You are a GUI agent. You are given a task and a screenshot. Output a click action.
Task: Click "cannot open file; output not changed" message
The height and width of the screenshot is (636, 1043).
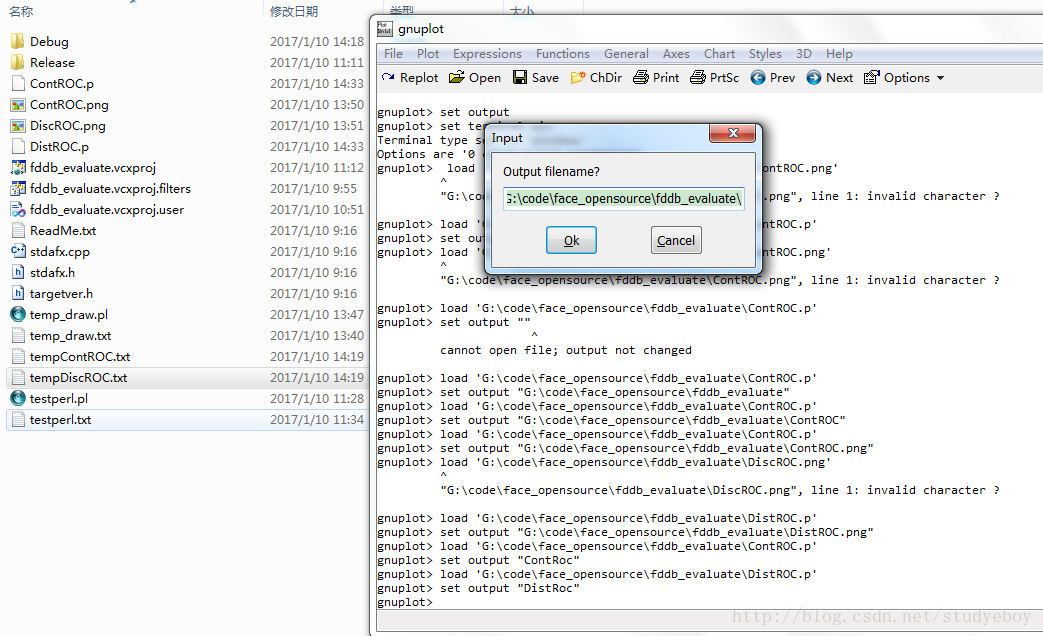565,350
